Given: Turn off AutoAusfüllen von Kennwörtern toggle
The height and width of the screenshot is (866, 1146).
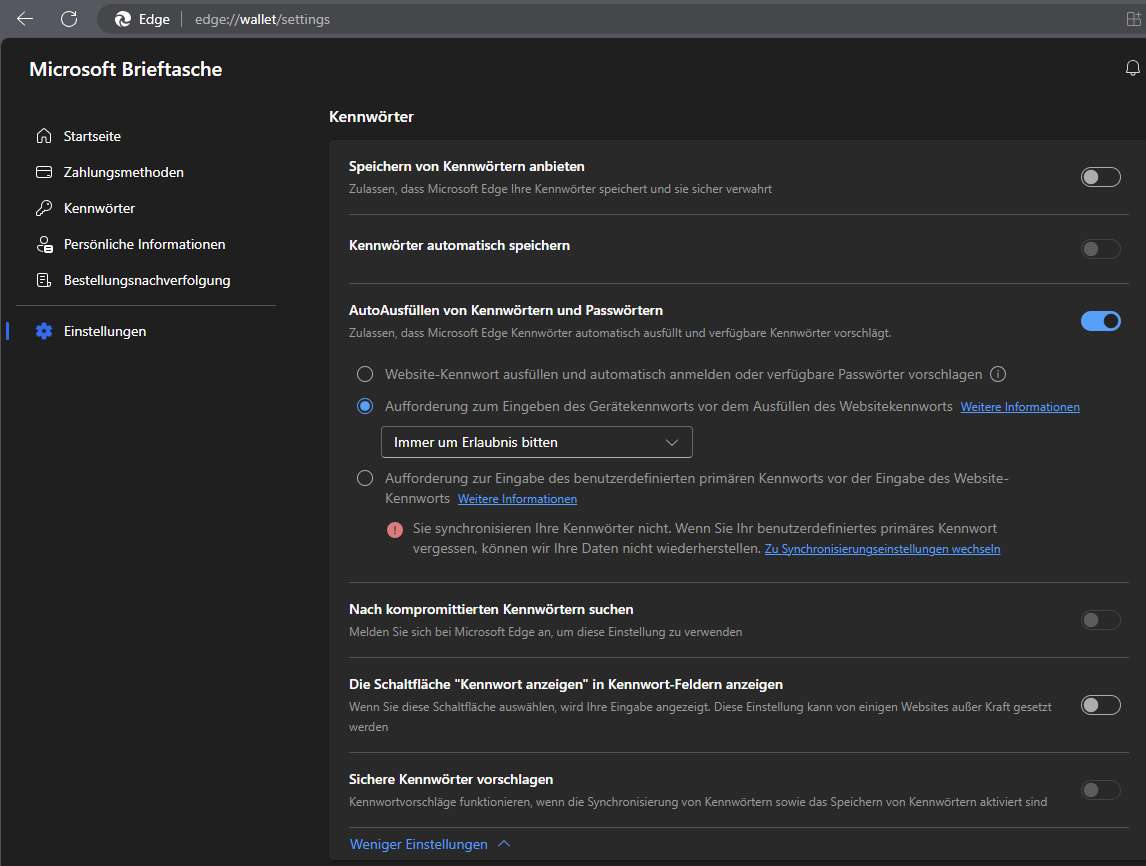Looking at the screenshot, I should [x=1100, y=321].
